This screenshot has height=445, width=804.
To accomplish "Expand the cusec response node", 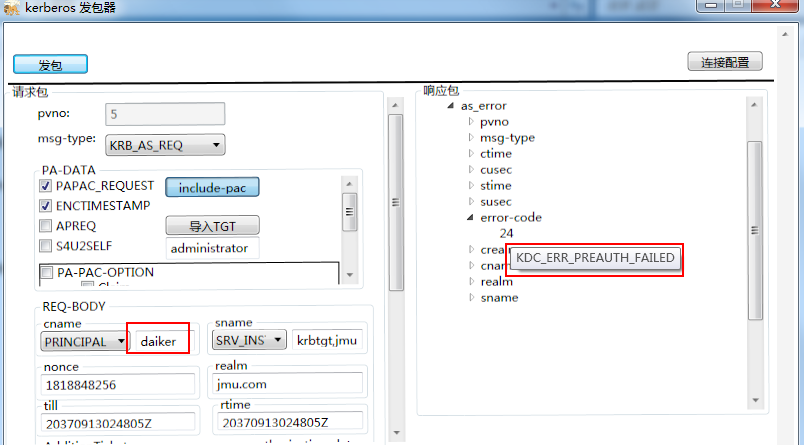I will click(x=471, y=169).
